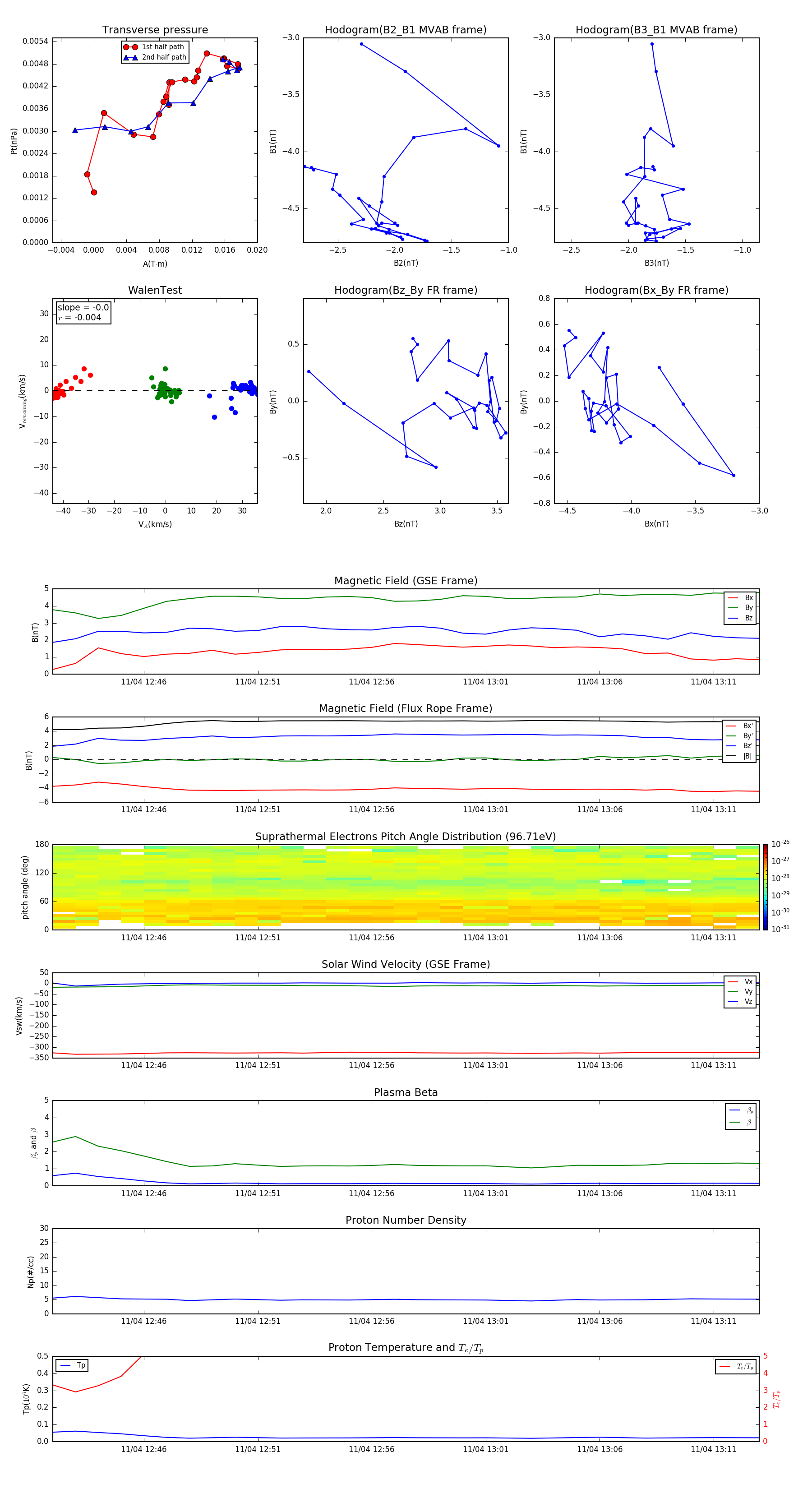The width and height of the screenshot is (812, 1489).
Task: Click the 'slope = -0.0' annotation text
Action: [x=83, y=308]
